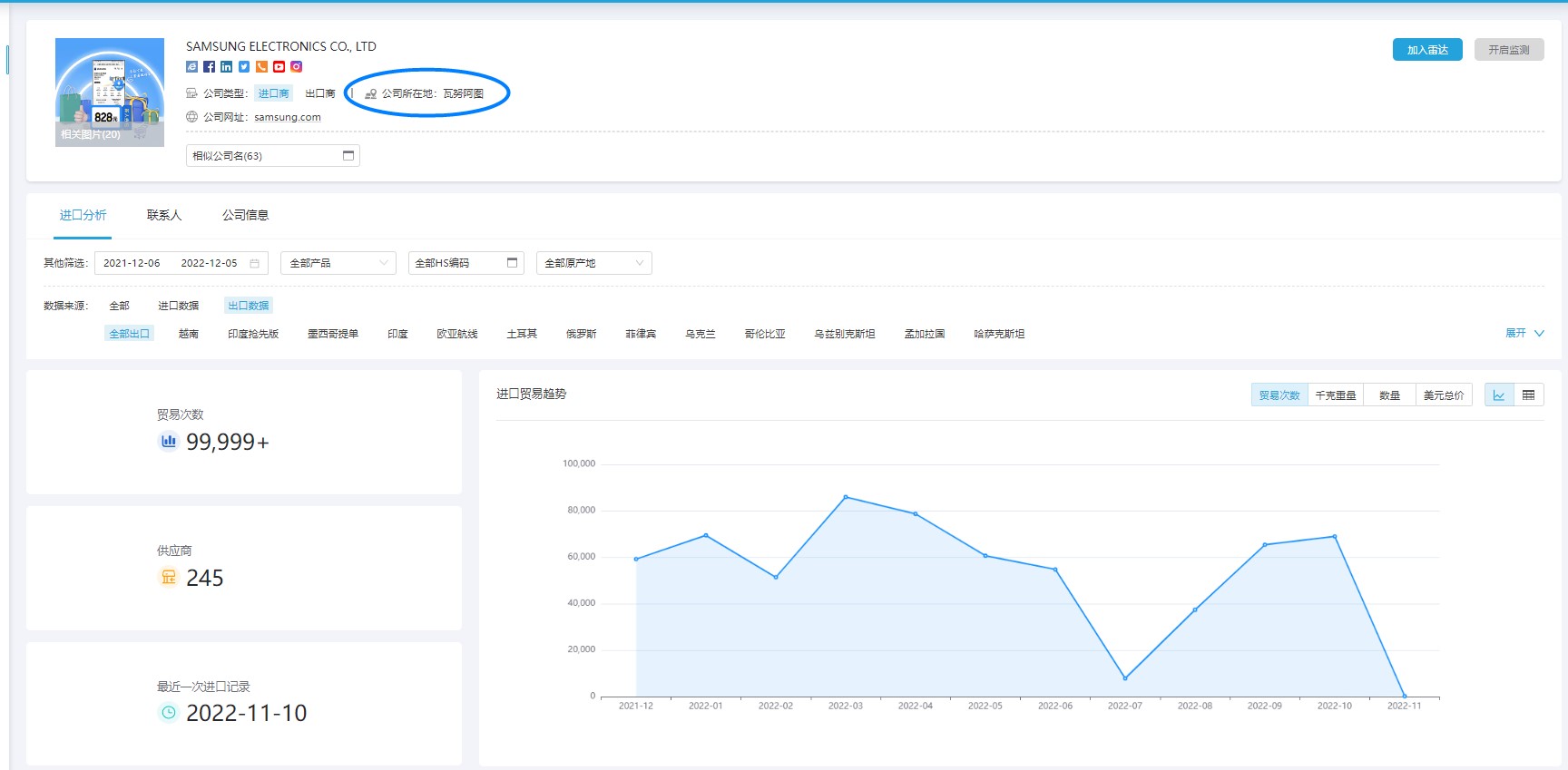Screen dimensions: 1568x770
Task: Click the 2022-03 peak data point
Action: (846, 497)
